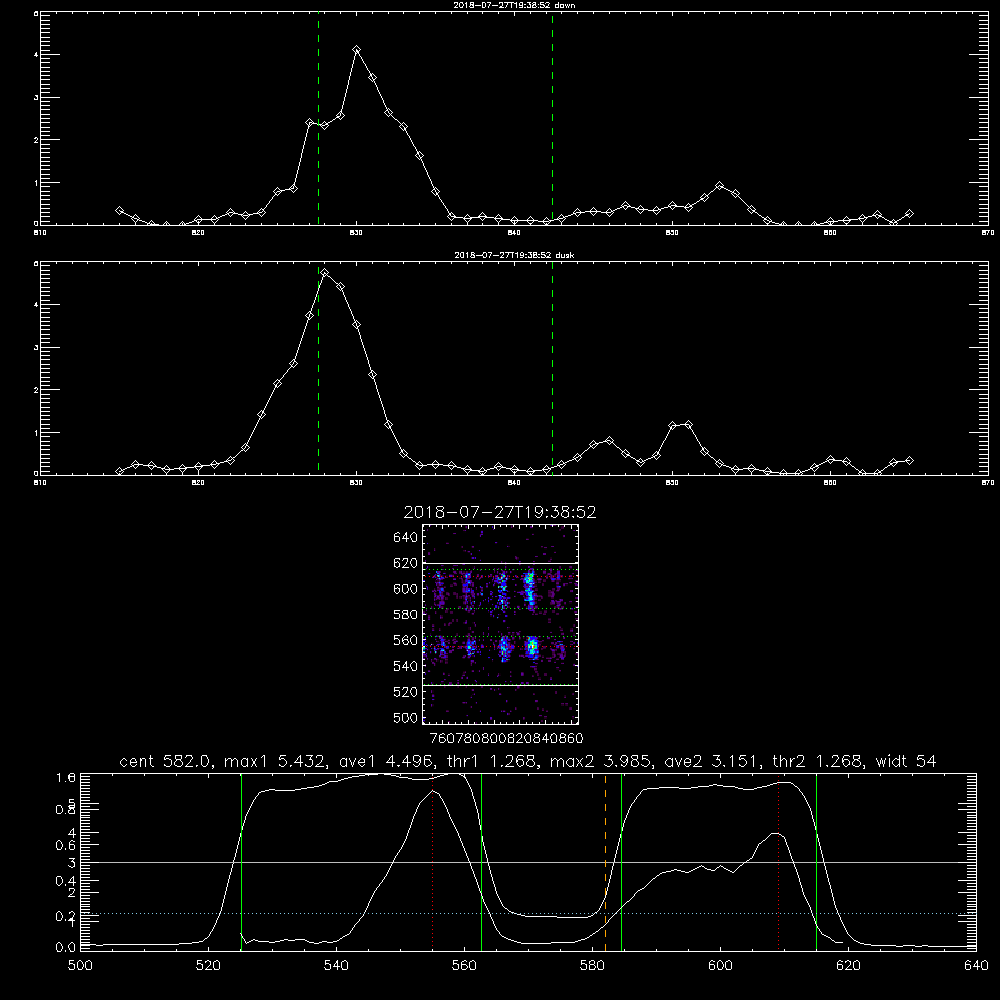Click the solid green line right of orange dashed line
1000x1000 pixels.
pos(621,861)
